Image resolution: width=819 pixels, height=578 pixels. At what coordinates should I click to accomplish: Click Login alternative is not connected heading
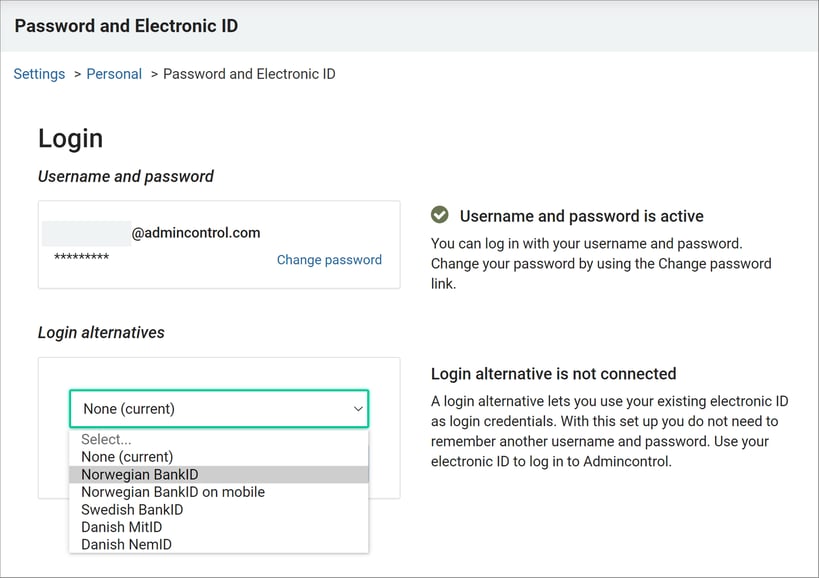[553, 374]
